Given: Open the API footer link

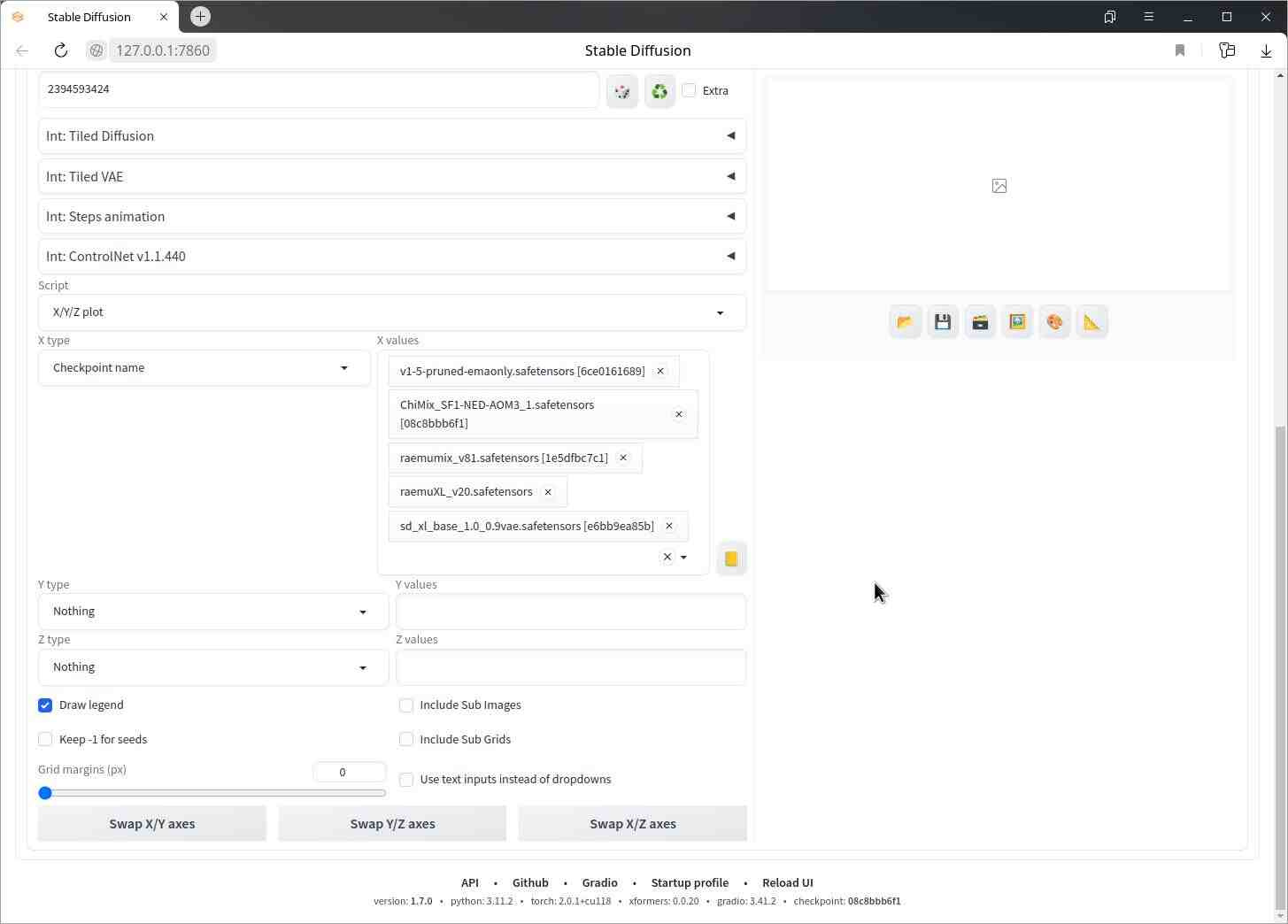Looking at the screenshot, I should pyautogui.click(x=470, y=882).
